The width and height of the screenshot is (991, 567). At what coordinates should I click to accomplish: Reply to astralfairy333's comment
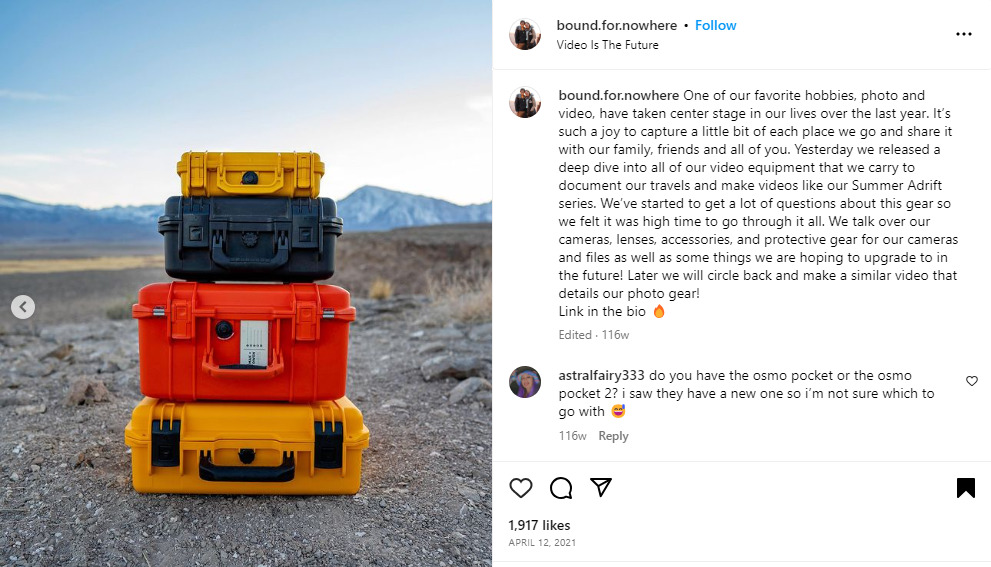coord(613,436)
